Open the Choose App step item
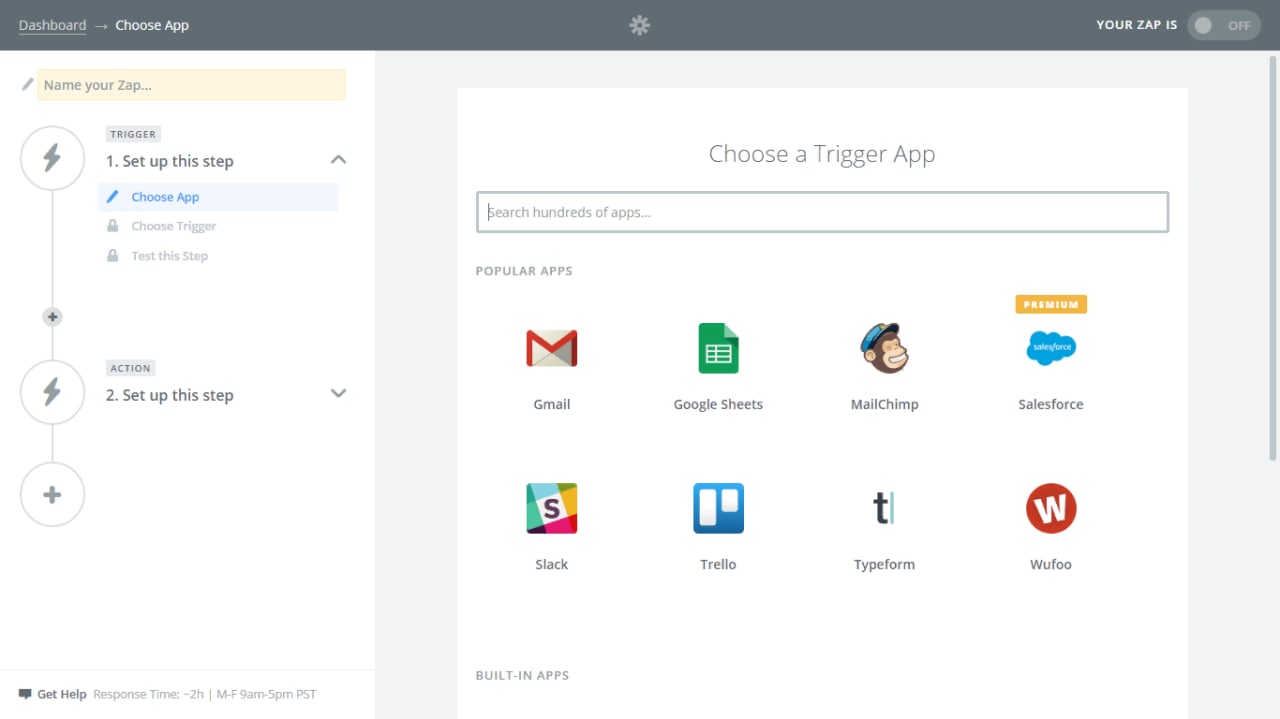This screenshot has height=719, width=1280. pos(218,197)
